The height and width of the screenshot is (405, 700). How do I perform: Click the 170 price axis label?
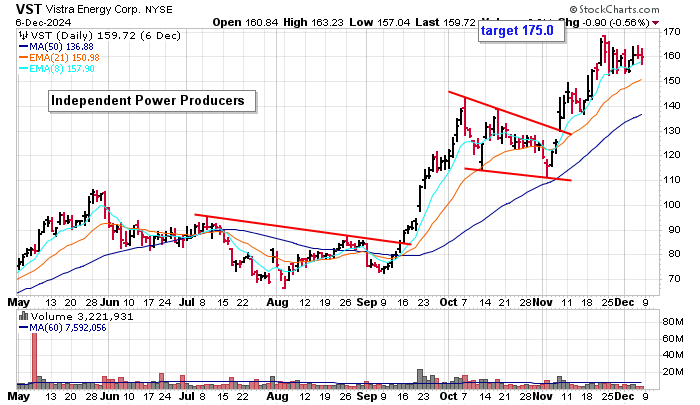pyautogui.click(x=672, y=32)
